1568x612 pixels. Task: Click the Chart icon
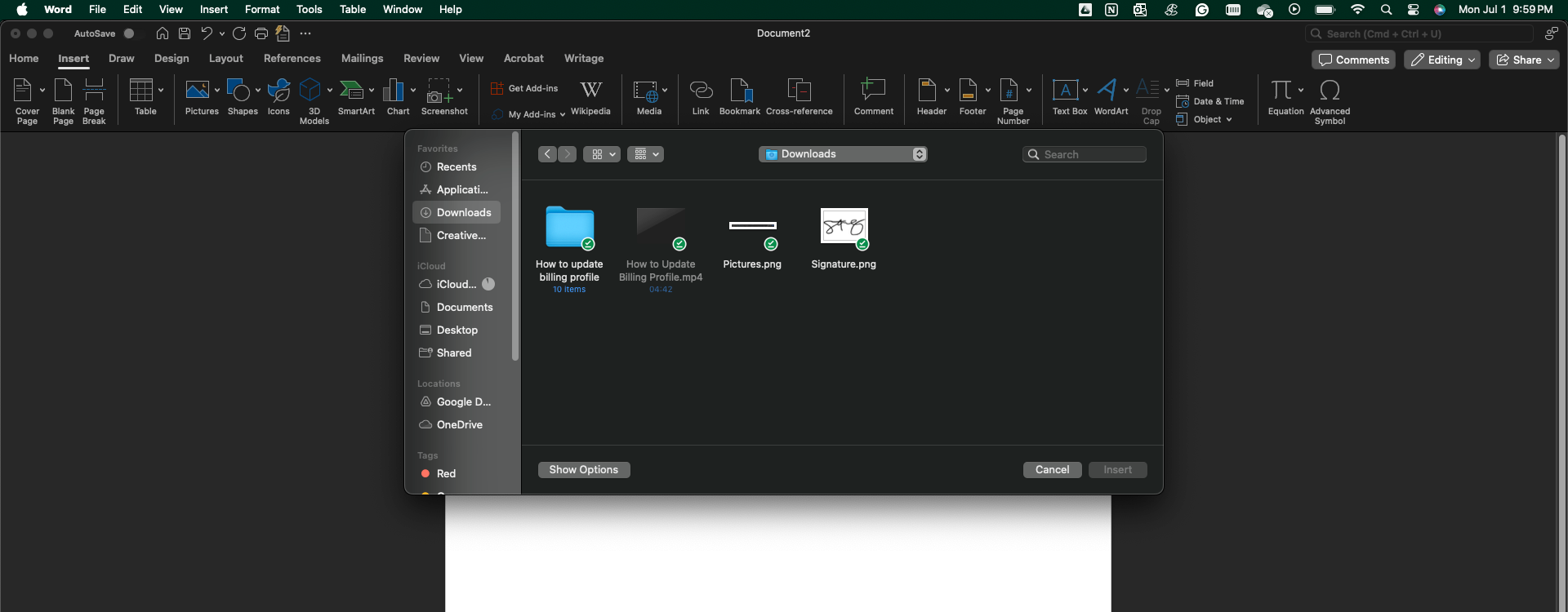coord(395,91)
